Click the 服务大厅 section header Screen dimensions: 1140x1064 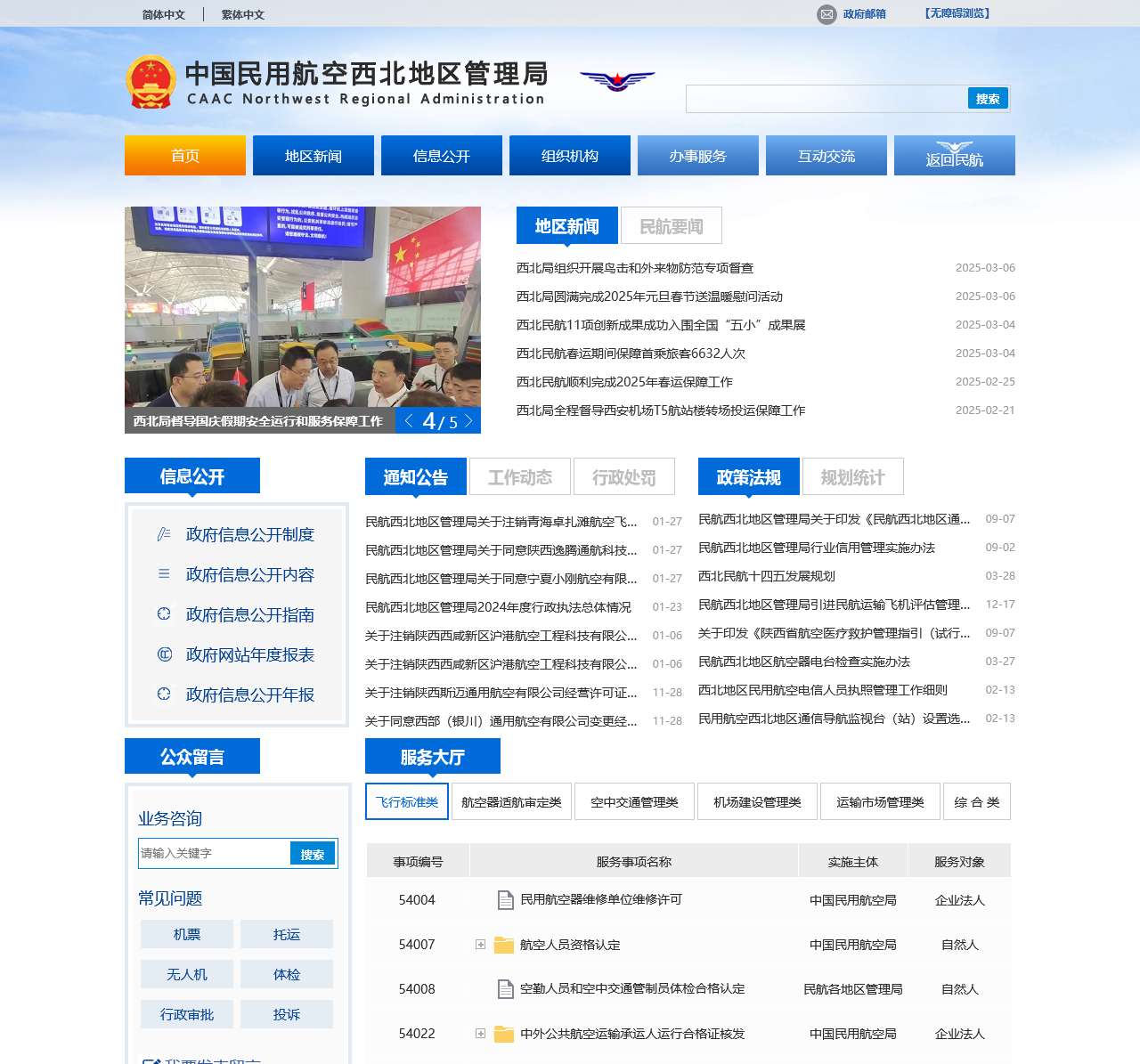[433, 756]
